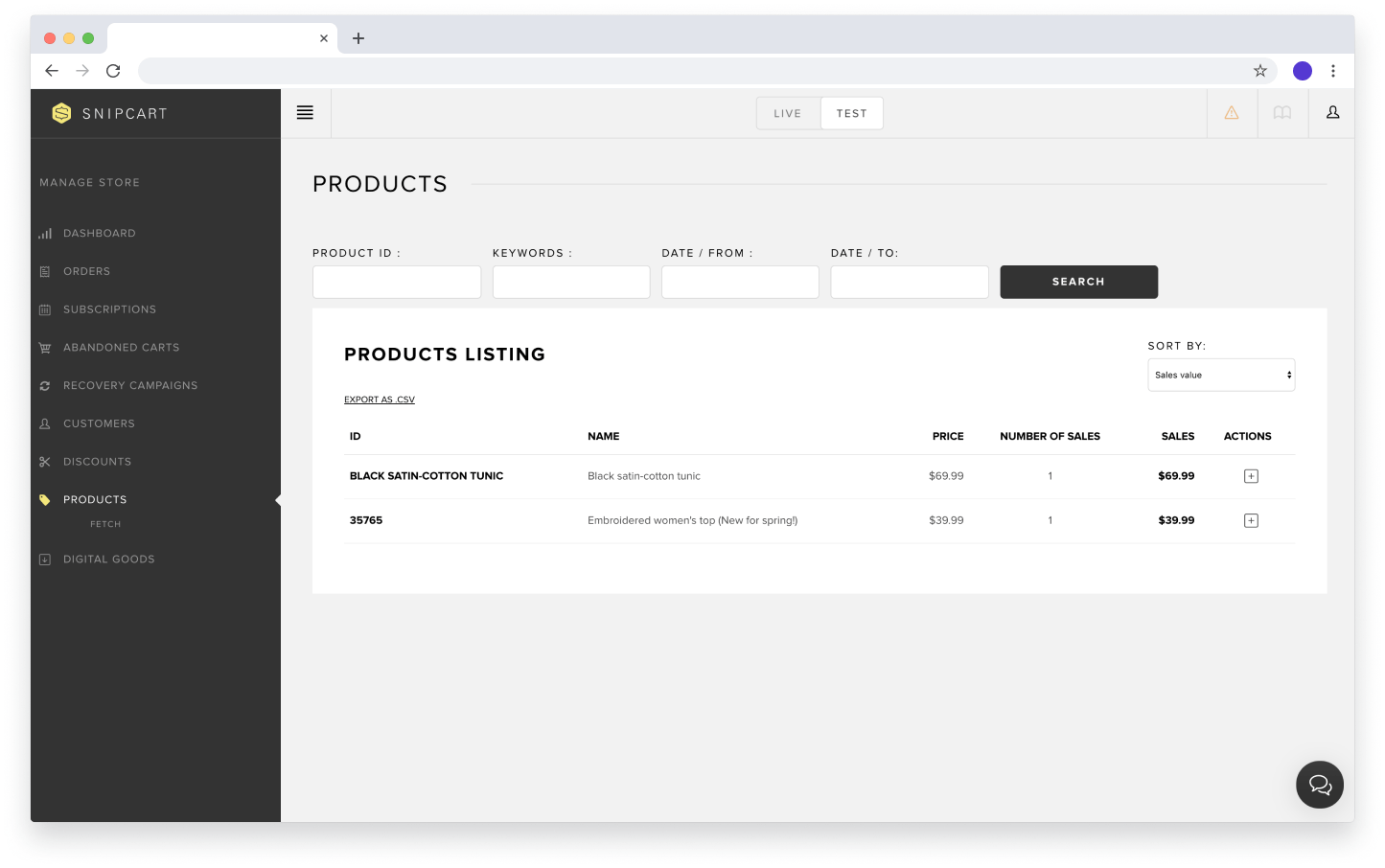1385x868 pixels.
Task: Toggle the hamburger menu icon
Action: pyautogui.click(x=305, y=112)
